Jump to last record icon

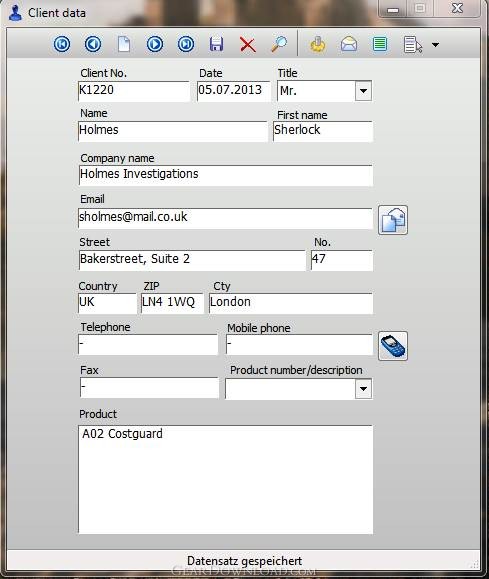pos(186,44)
